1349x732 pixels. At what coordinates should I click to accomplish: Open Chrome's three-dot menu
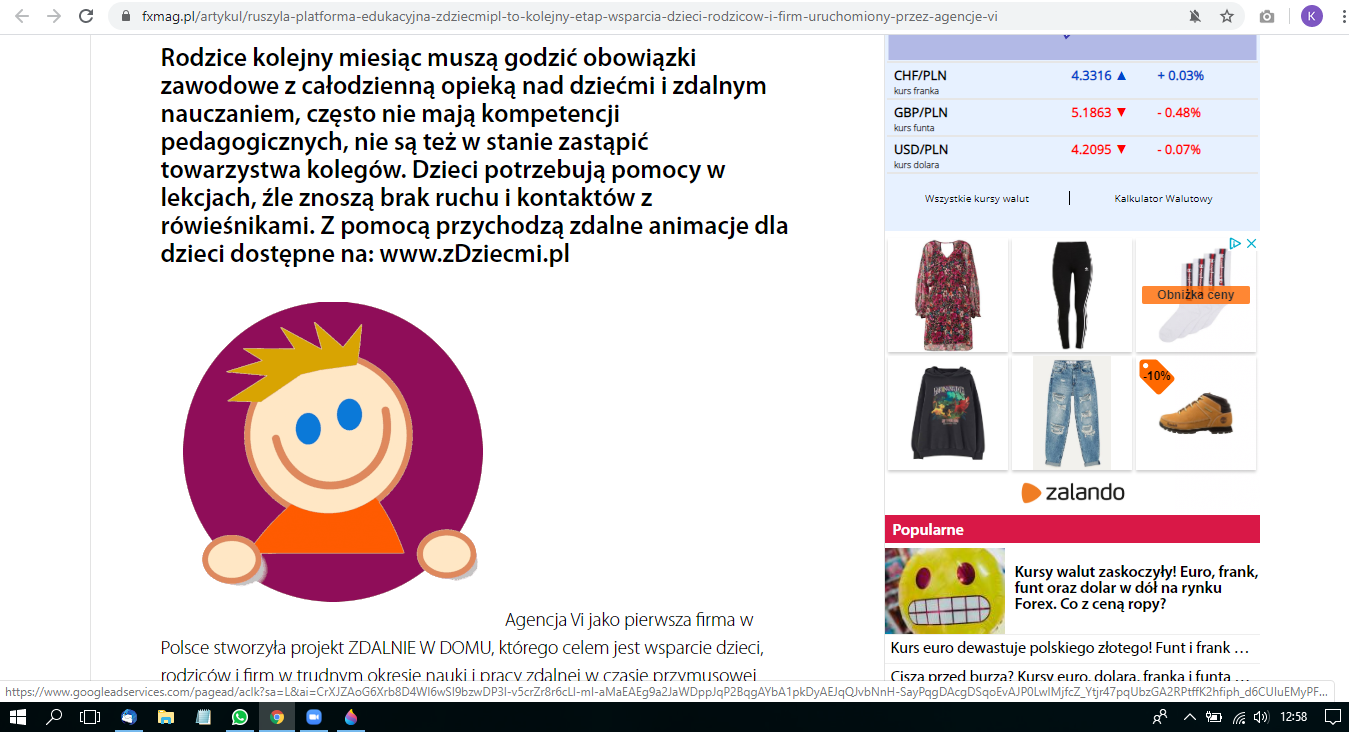pyautogui.click(x=1337, y=17)
